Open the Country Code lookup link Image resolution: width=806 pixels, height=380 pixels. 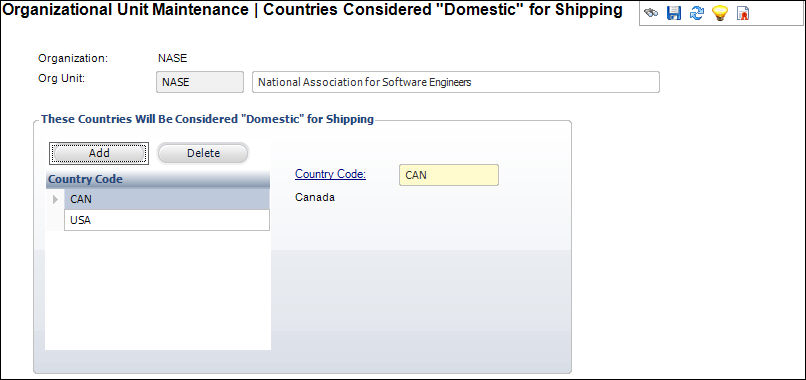(x=330, y=174)
